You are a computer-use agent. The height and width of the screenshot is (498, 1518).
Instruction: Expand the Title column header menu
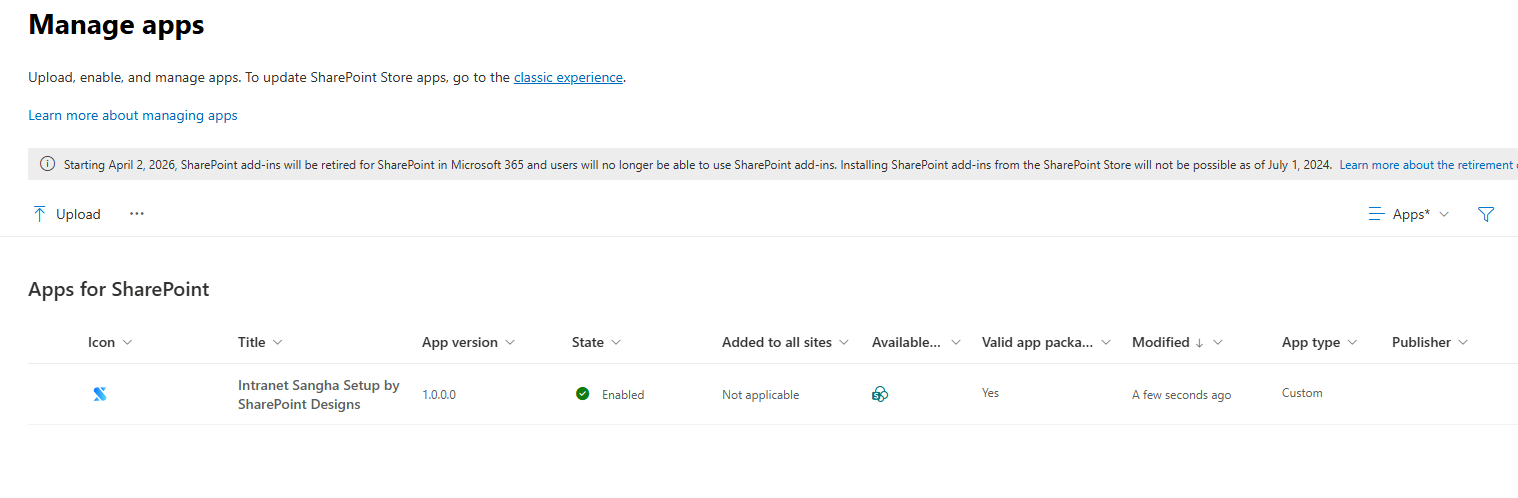[x=277, y=343]
